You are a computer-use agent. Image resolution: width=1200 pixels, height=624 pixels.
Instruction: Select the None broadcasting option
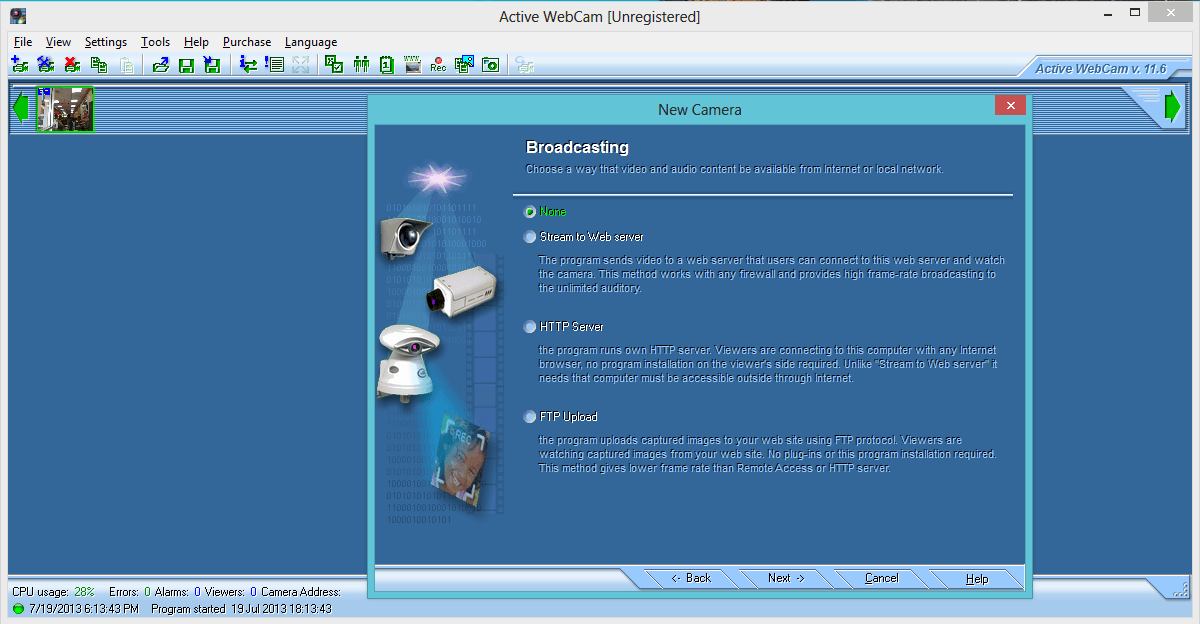click(x=529, y=212)
